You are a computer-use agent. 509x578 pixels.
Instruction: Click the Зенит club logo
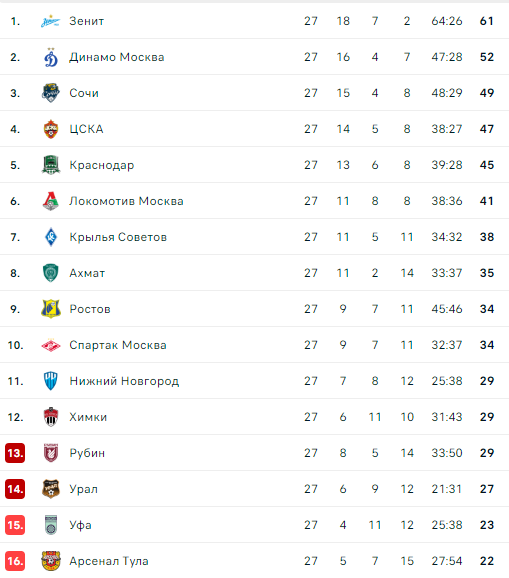(x=50, y=21)
